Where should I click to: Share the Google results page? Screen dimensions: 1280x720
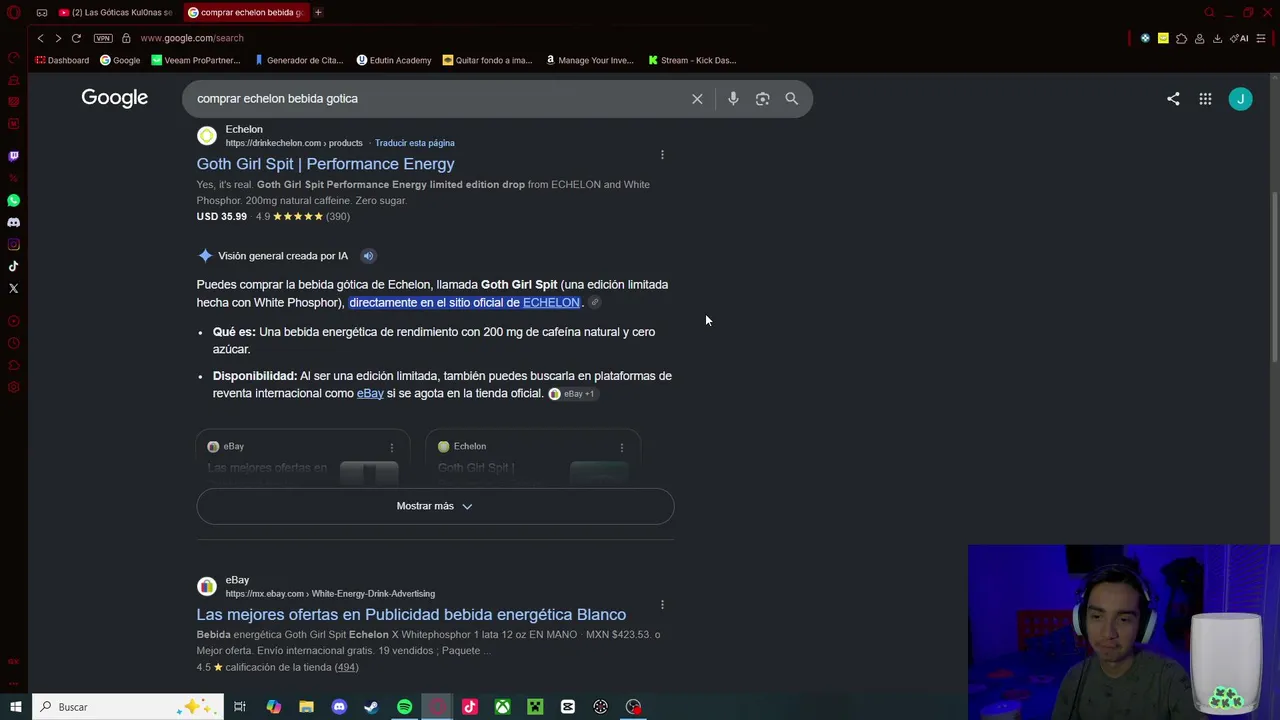coord(1173,99)
